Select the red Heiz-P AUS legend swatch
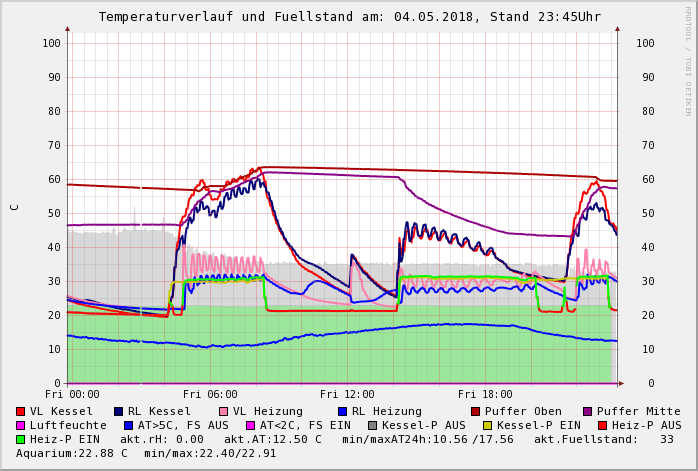Image resolution: width=698 pixels, height=471 pixels. pos(602,425)
